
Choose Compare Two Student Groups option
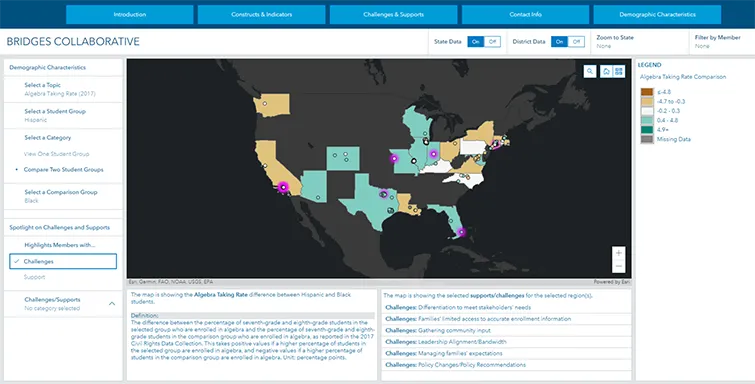[x=64, y=170]
